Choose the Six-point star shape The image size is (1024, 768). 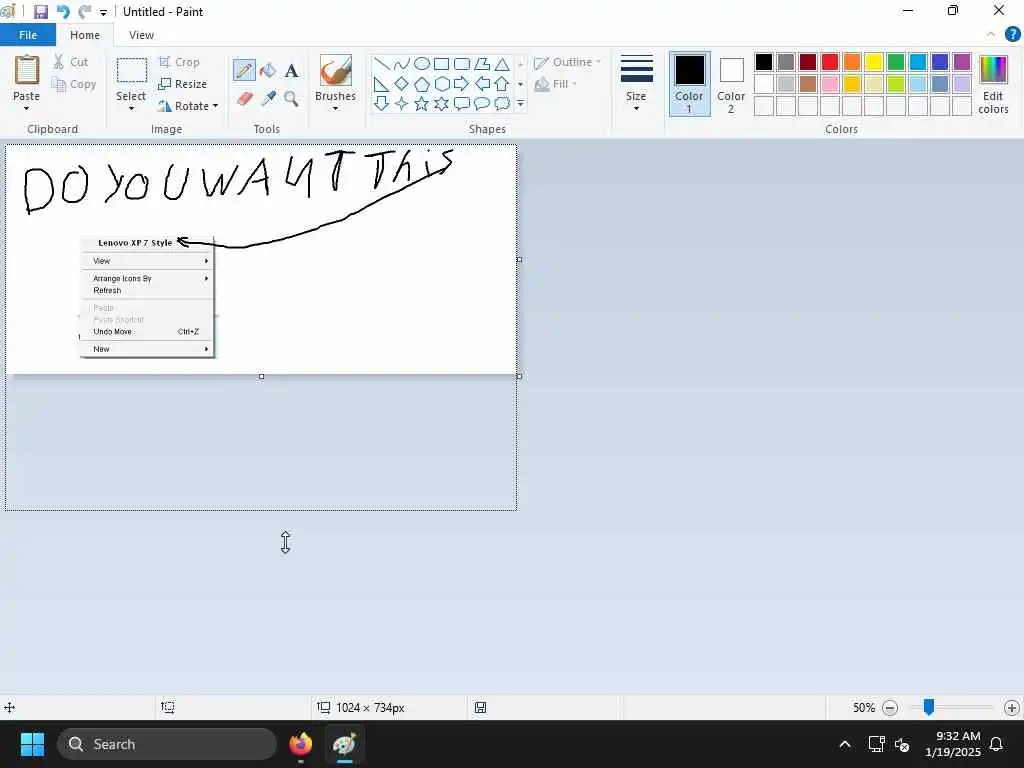click(x=441, y=103)
